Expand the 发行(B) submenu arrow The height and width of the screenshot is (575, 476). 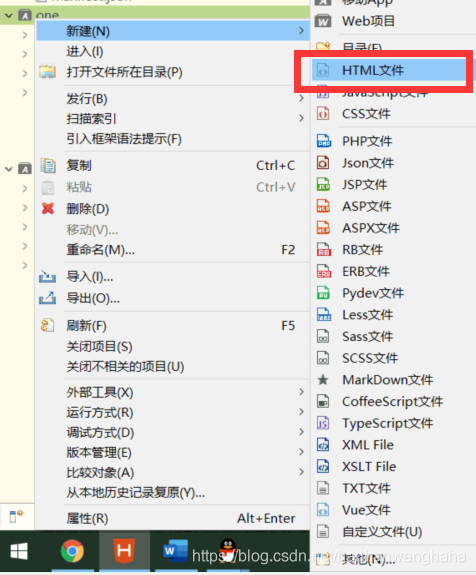[301, 98]
